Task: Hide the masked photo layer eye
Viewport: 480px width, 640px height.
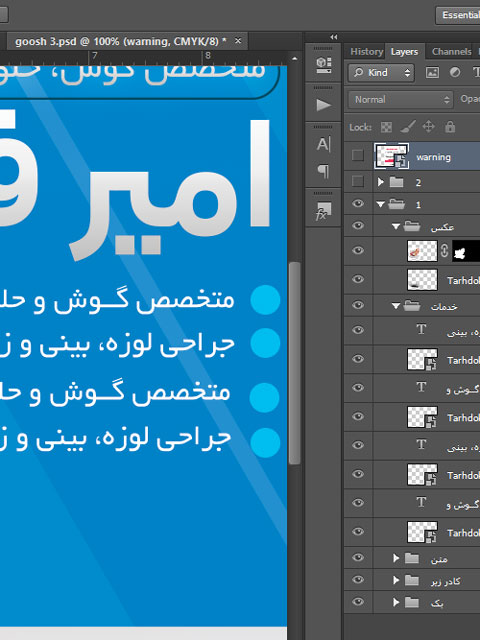Action: [x=358, y=250]
